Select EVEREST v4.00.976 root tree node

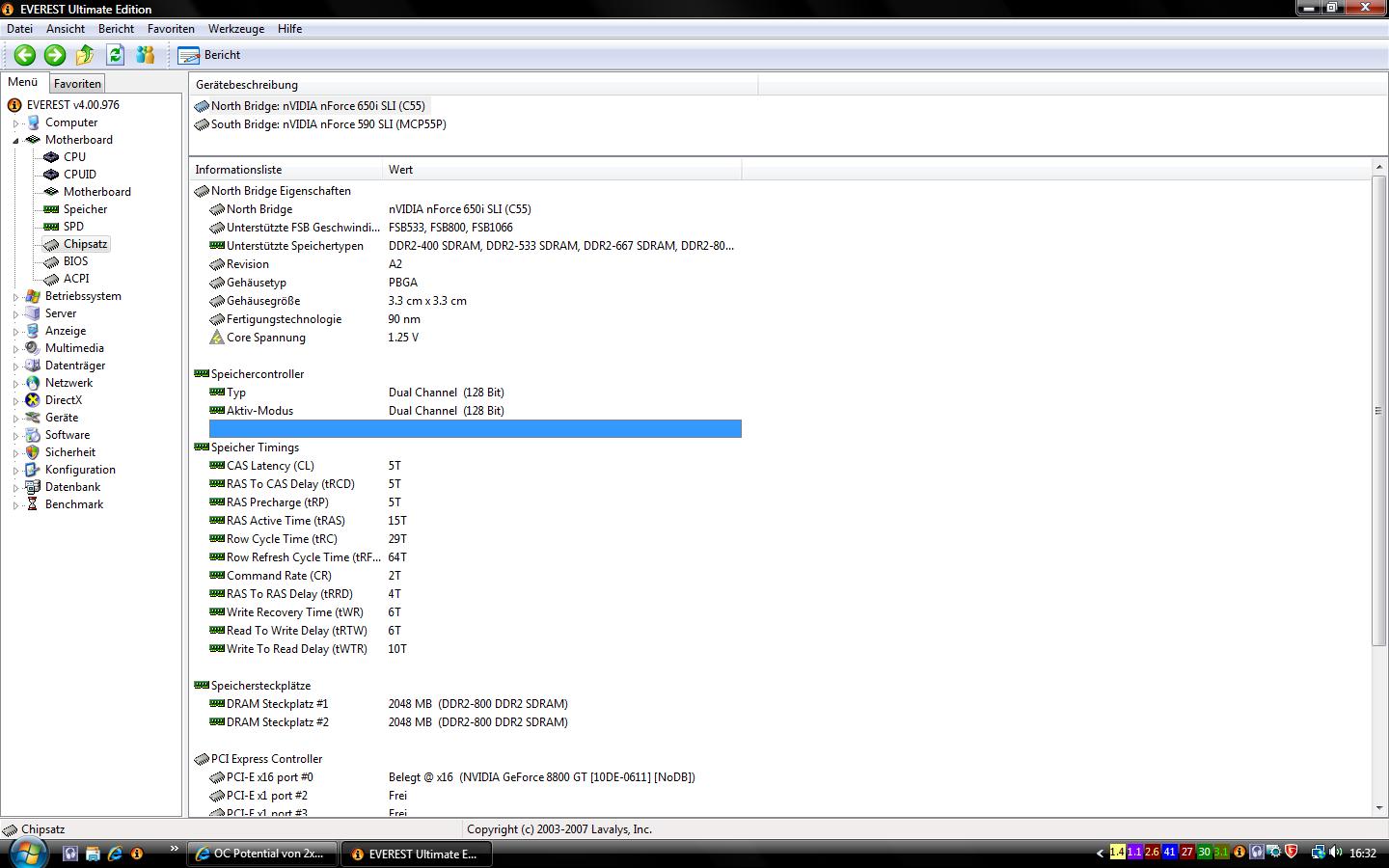point(73,105)
